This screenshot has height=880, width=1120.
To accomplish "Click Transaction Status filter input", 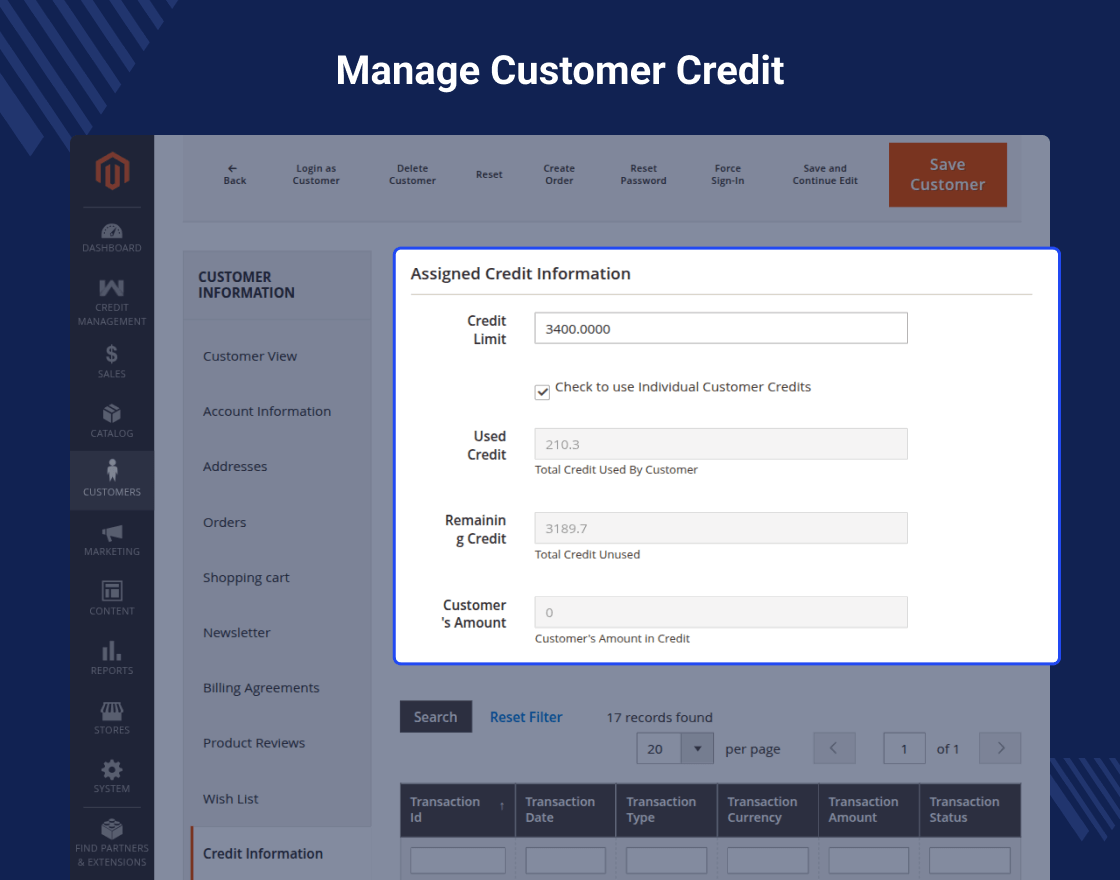I will coord(970,861).
